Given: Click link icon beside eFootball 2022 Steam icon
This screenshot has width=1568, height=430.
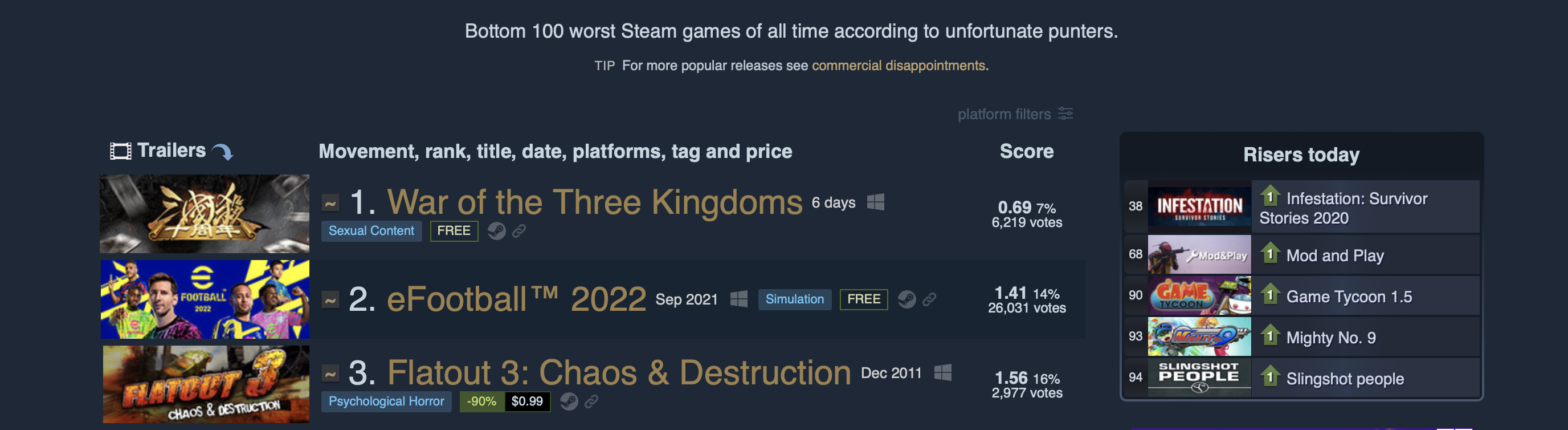Looking at the screenshot, I should tap(929, 299).
